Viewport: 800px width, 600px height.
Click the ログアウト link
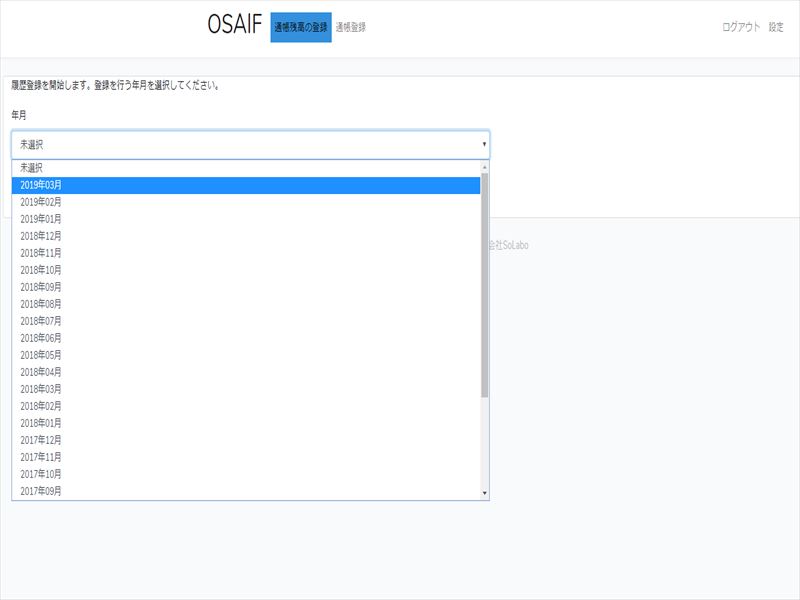click(x=741, y=27)
